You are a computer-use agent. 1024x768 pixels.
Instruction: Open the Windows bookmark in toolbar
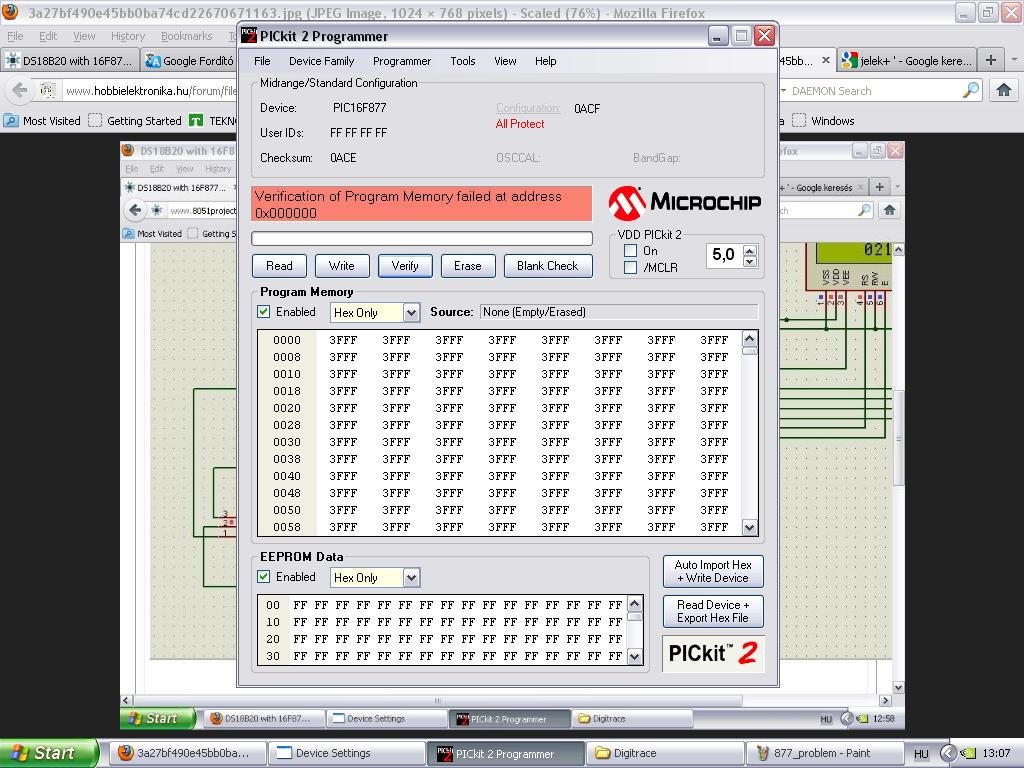[x=824, y=121]
